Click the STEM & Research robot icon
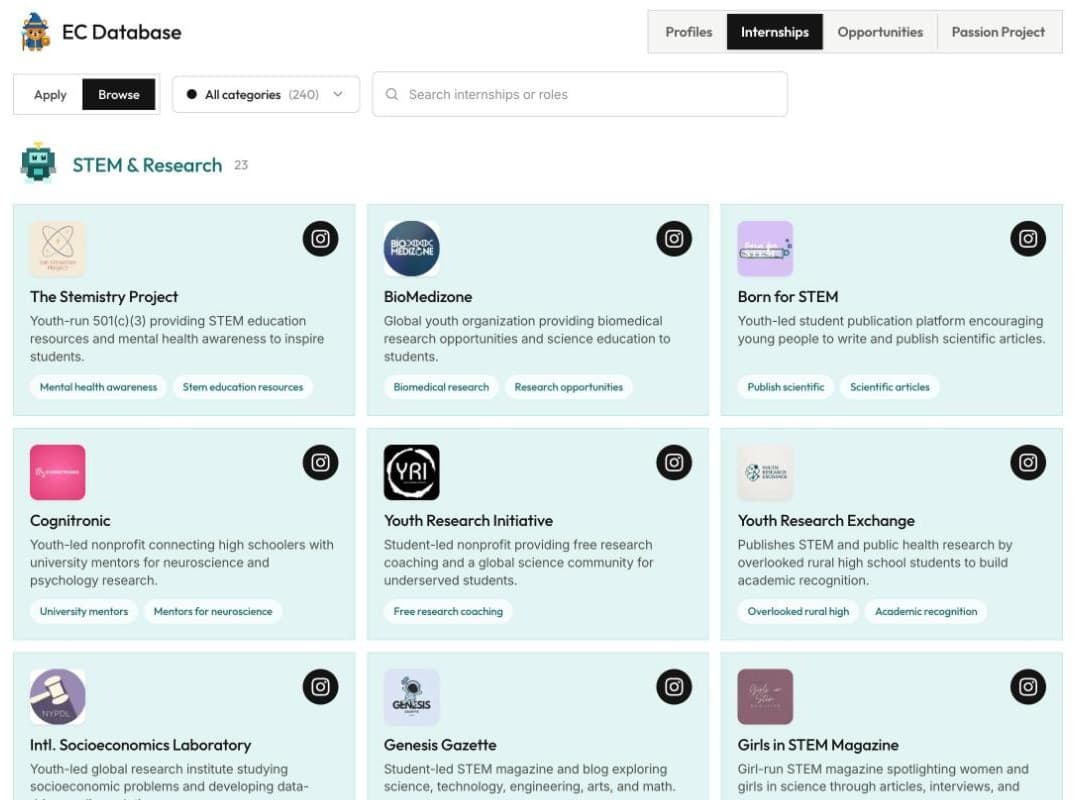The image size is (1076, 800). click(x=38, y=163)
